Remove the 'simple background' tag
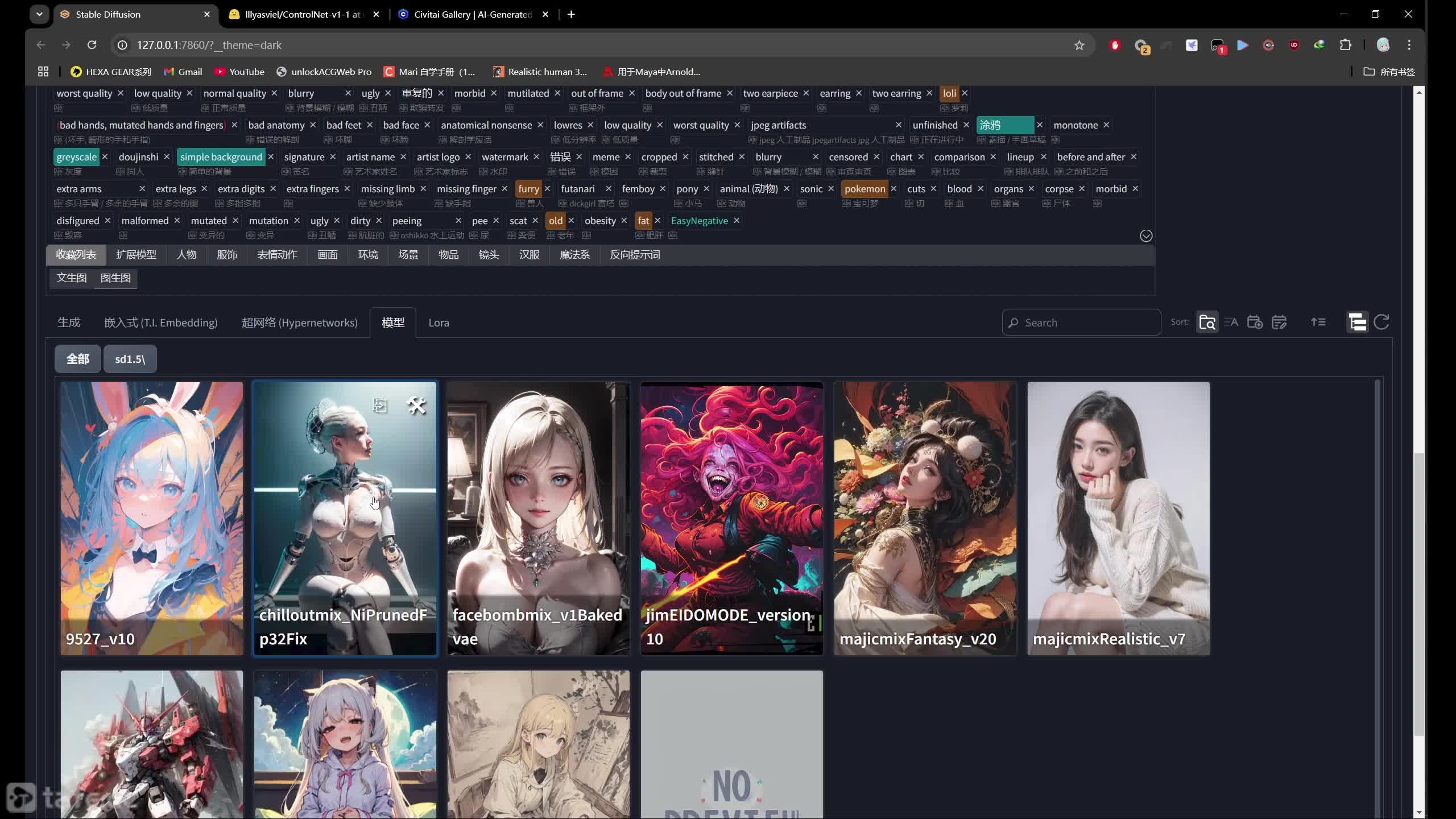 coord(271,157)
